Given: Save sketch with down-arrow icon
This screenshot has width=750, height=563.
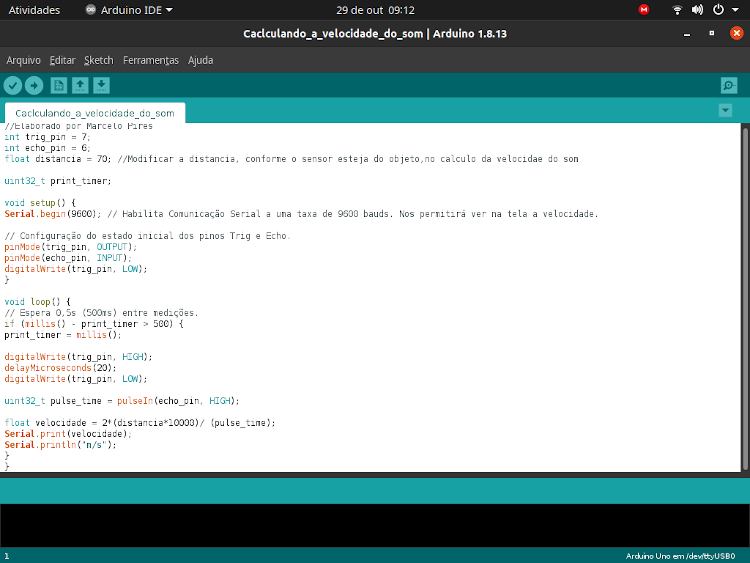Looking at the screenshot, I should tap(101, 86).
